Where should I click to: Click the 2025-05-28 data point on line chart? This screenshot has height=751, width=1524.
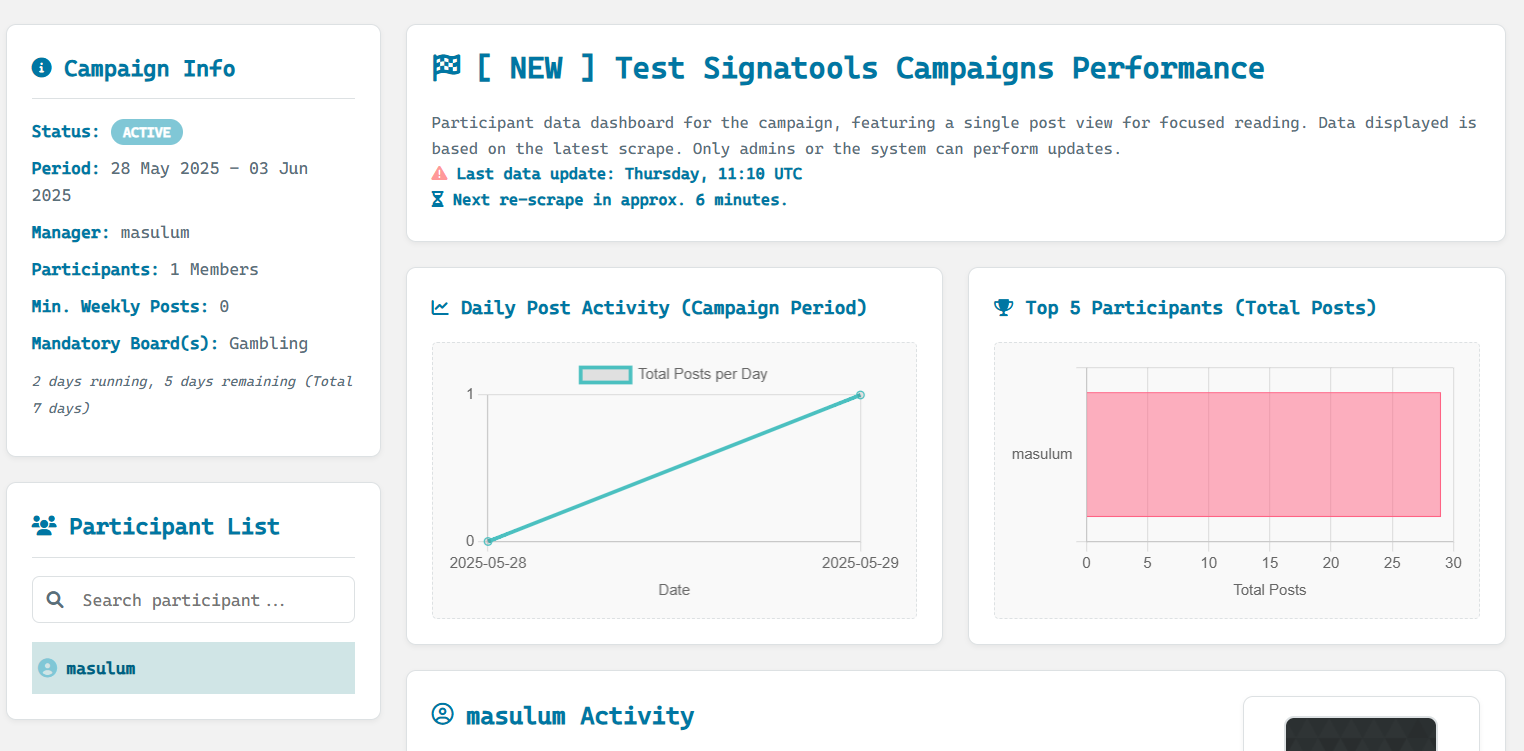tap(488, 541)
